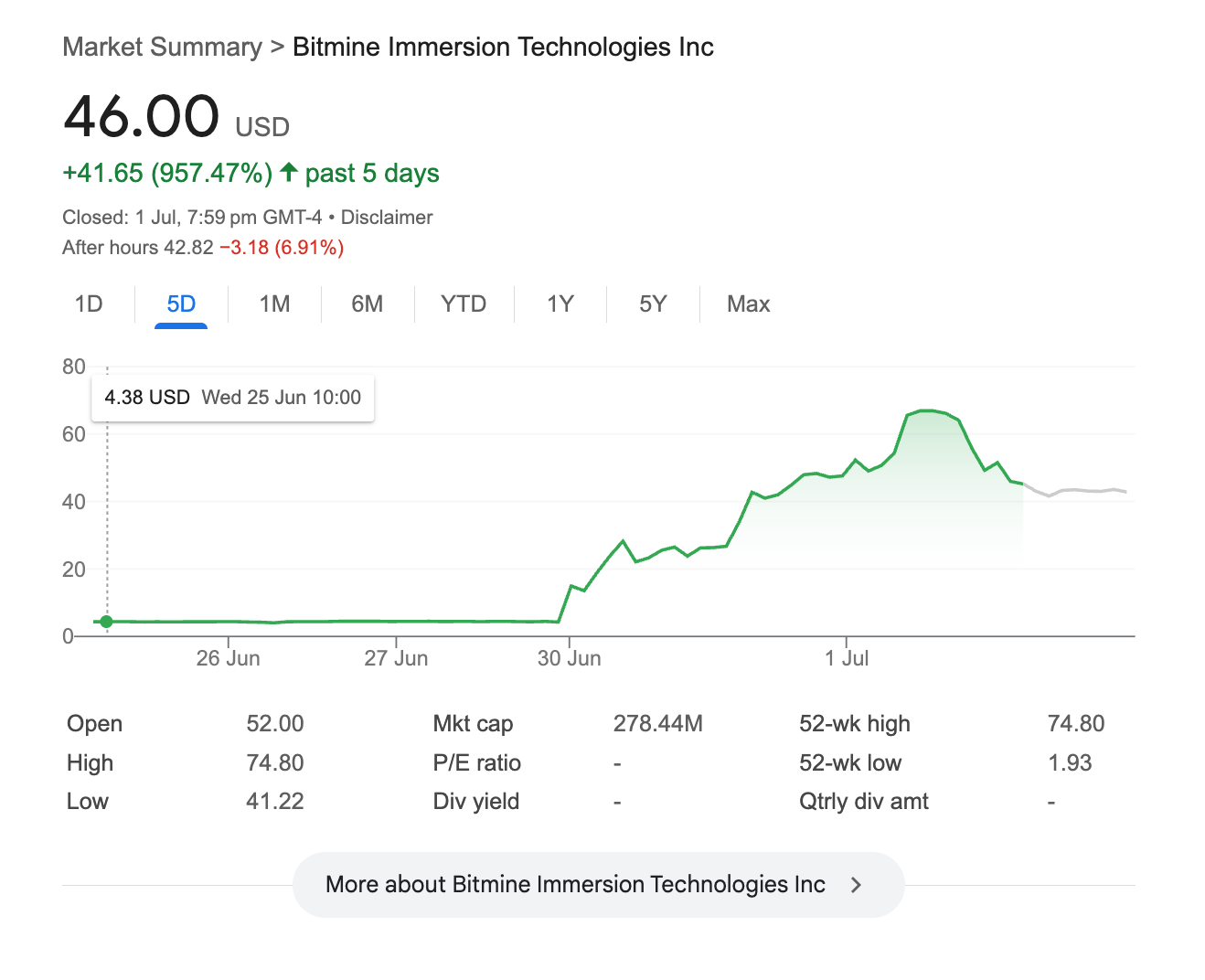
Task: Open More about Bitmine Immersion Technologies Inc
Action: (575, 885)
